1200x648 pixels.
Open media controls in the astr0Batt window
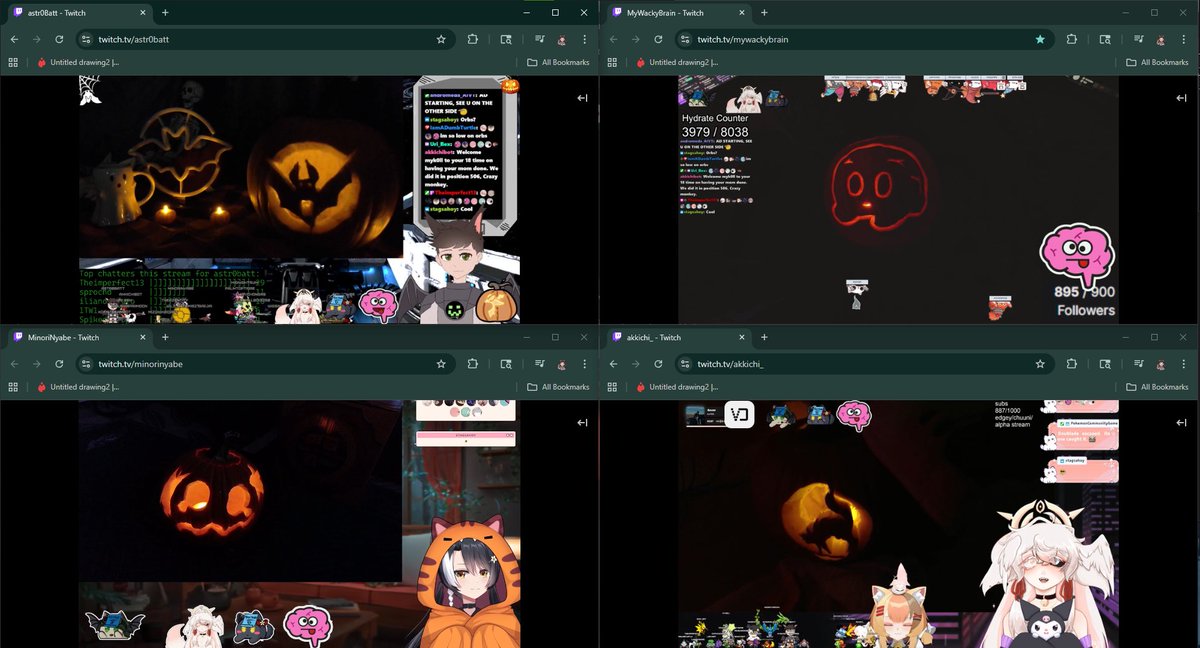[x=539, y=39]
